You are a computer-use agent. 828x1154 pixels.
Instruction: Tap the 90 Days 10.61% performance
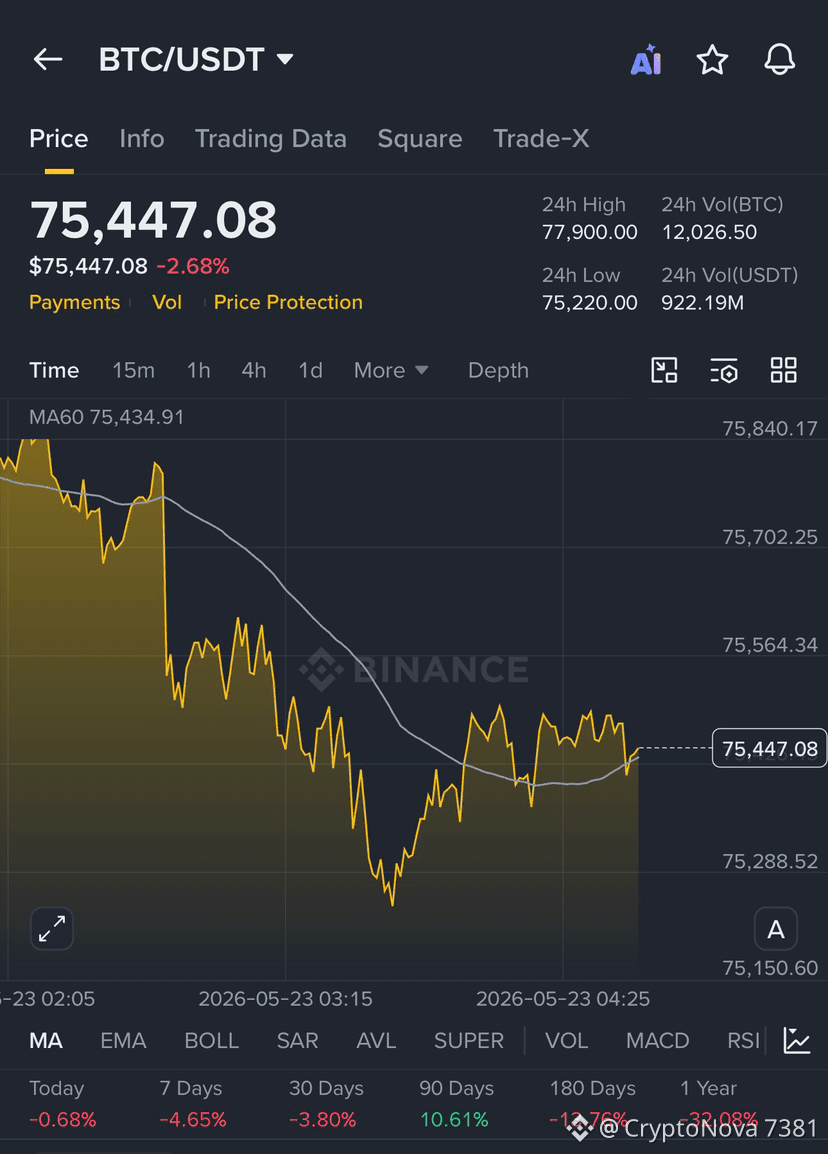pos(456,1104)
